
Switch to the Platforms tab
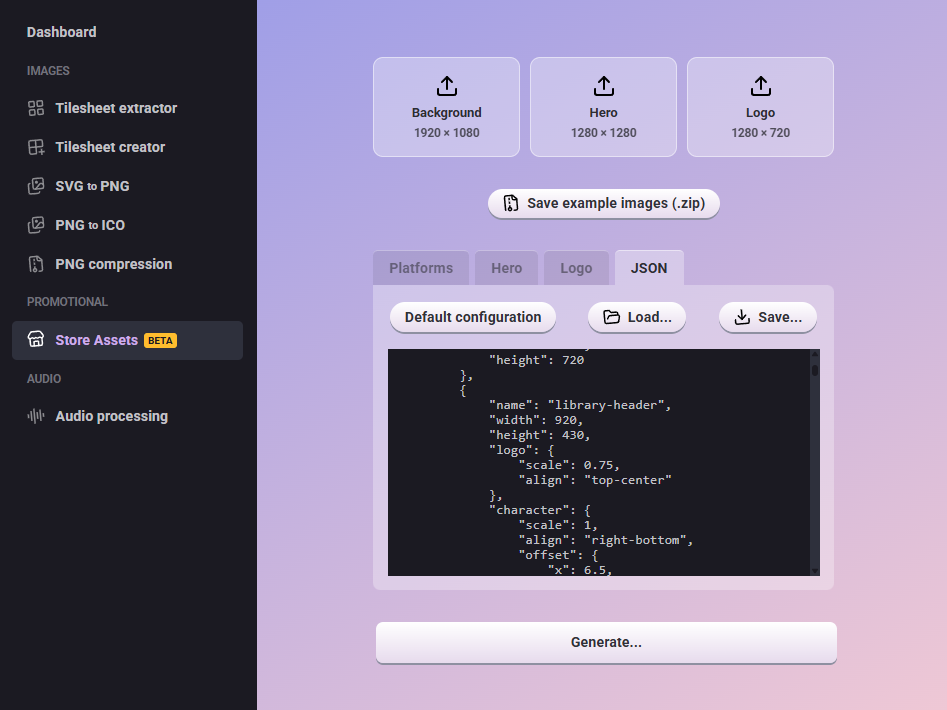[x=421, y=268]
